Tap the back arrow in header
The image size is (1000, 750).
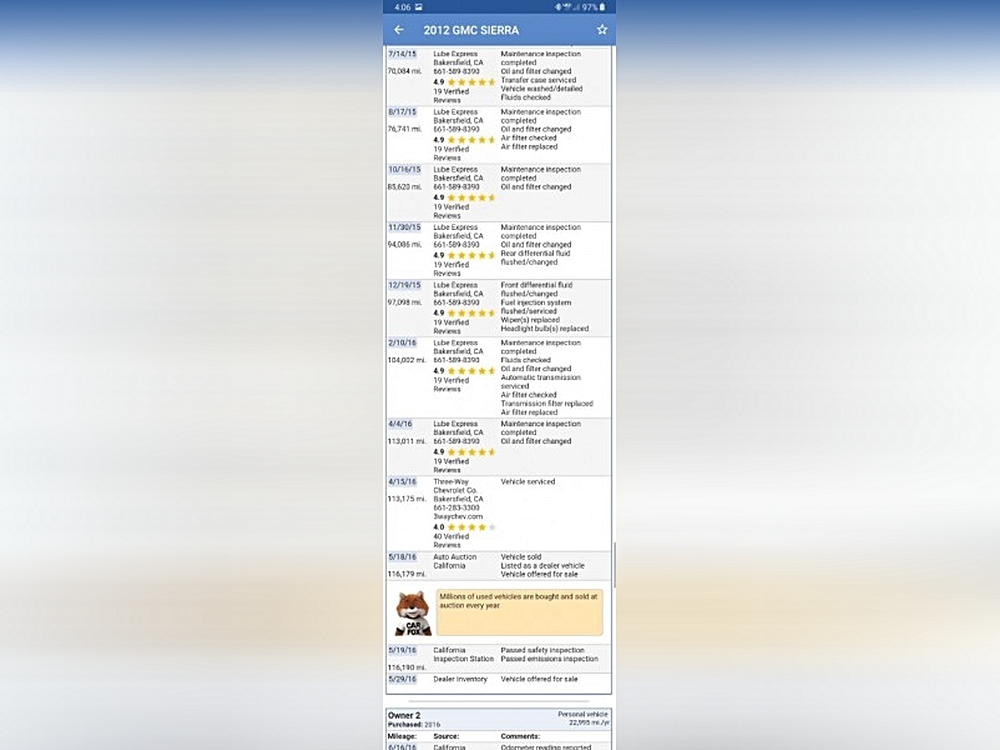[x=399, y=30]
